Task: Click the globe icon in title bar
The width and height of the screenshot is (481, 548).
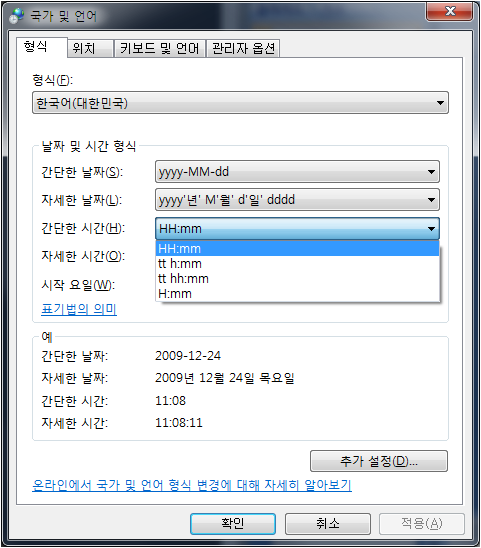Action: [16, 16]
